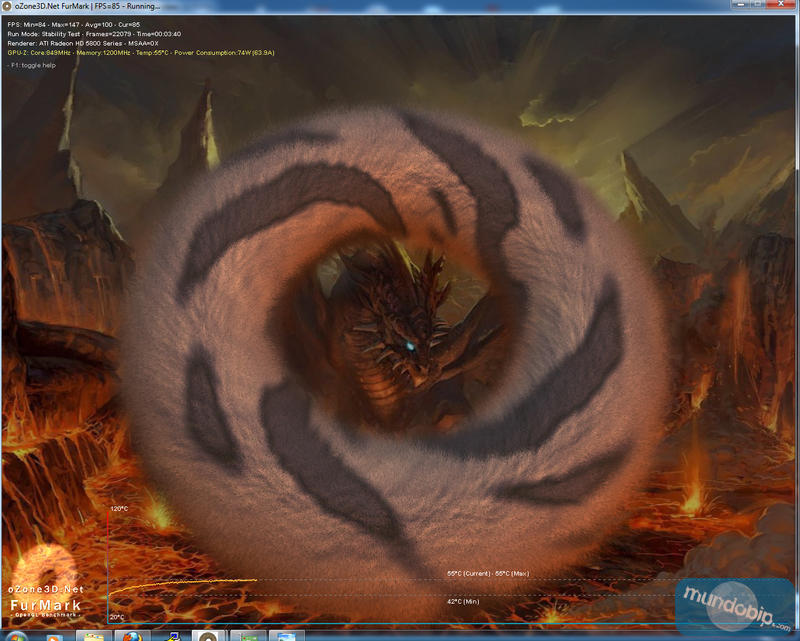Click the '120°C' graph axis label

(x=119, y=509)
